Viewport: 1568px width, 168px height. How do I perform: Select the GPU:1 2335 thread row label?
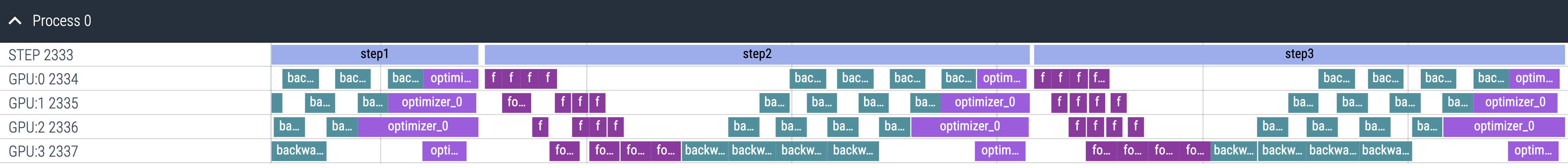[43, 103]
